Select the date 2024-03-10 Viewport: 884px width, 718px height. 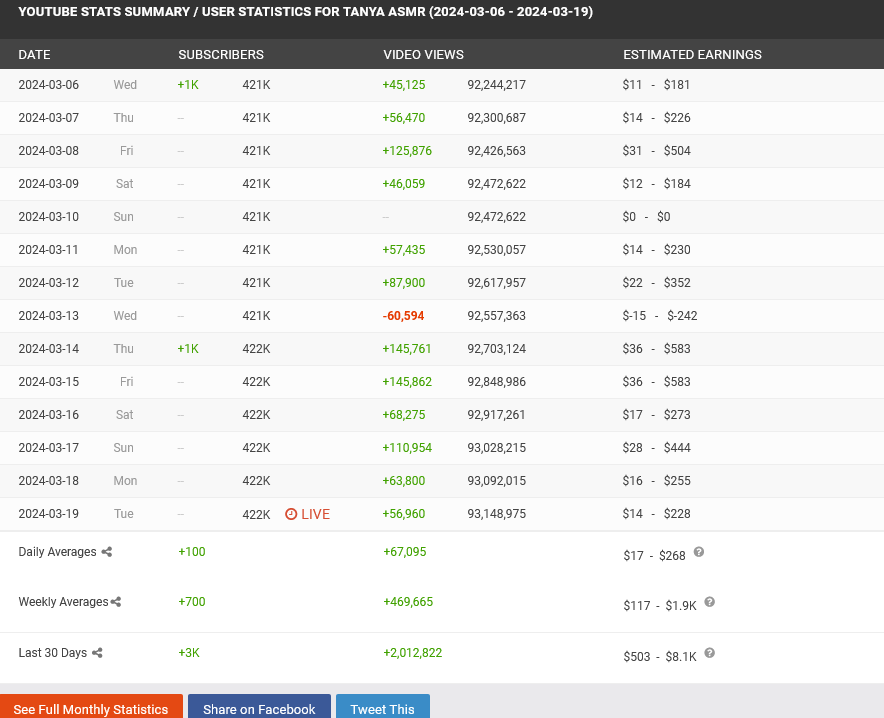48,216
